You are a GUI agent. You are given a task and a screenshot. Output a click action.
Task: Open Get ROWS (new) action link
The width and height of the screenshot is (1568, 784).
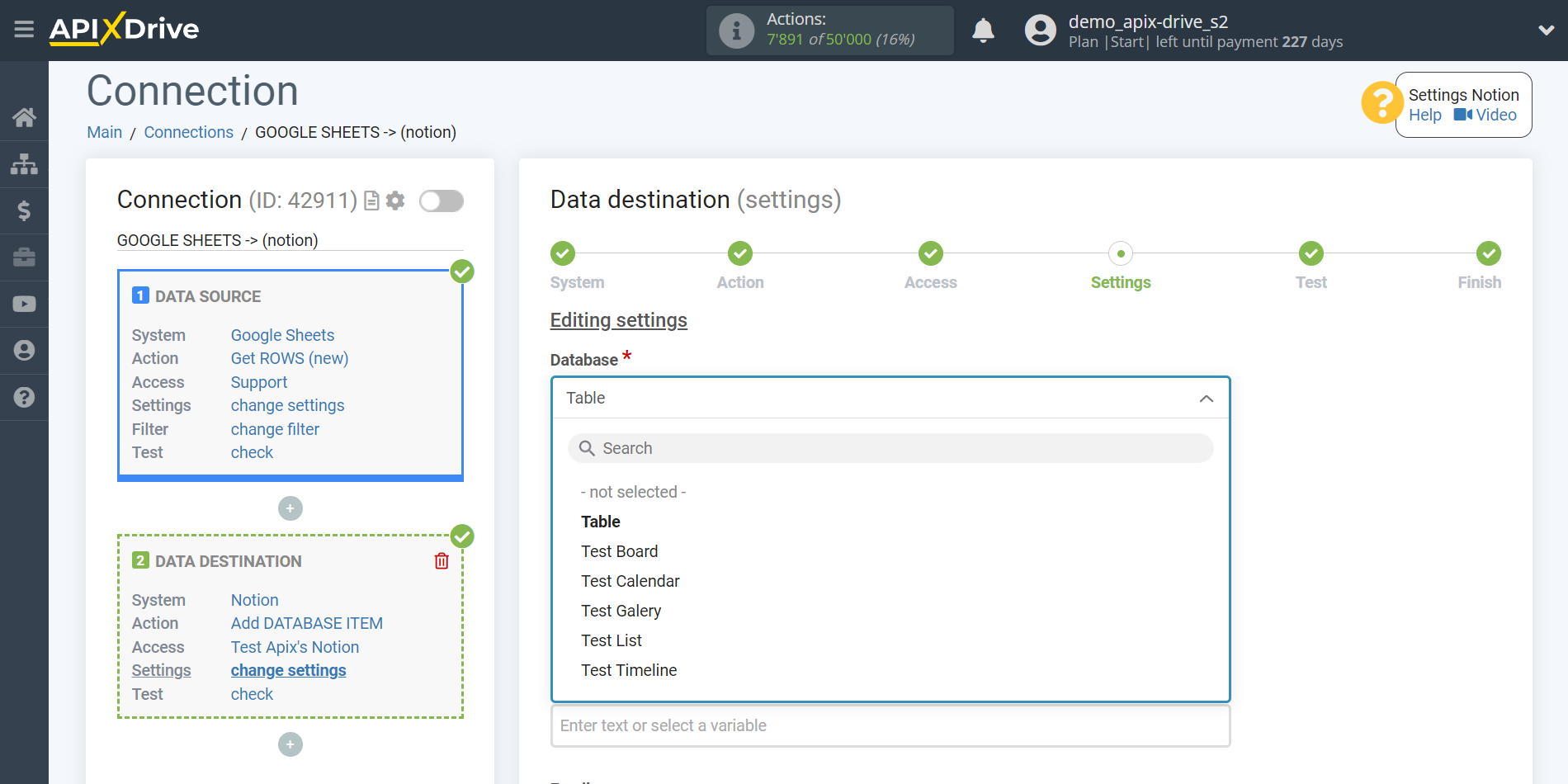290,358
